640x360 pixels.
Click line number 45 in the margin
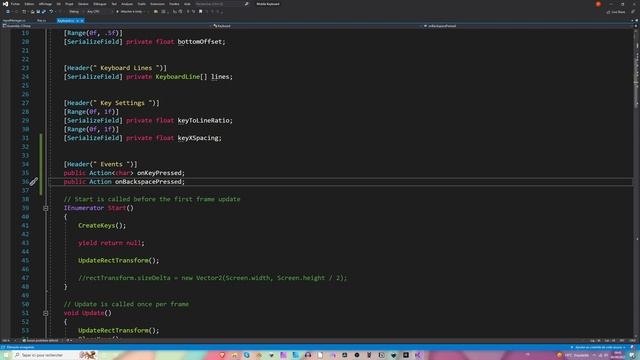(x=25, y=260)
